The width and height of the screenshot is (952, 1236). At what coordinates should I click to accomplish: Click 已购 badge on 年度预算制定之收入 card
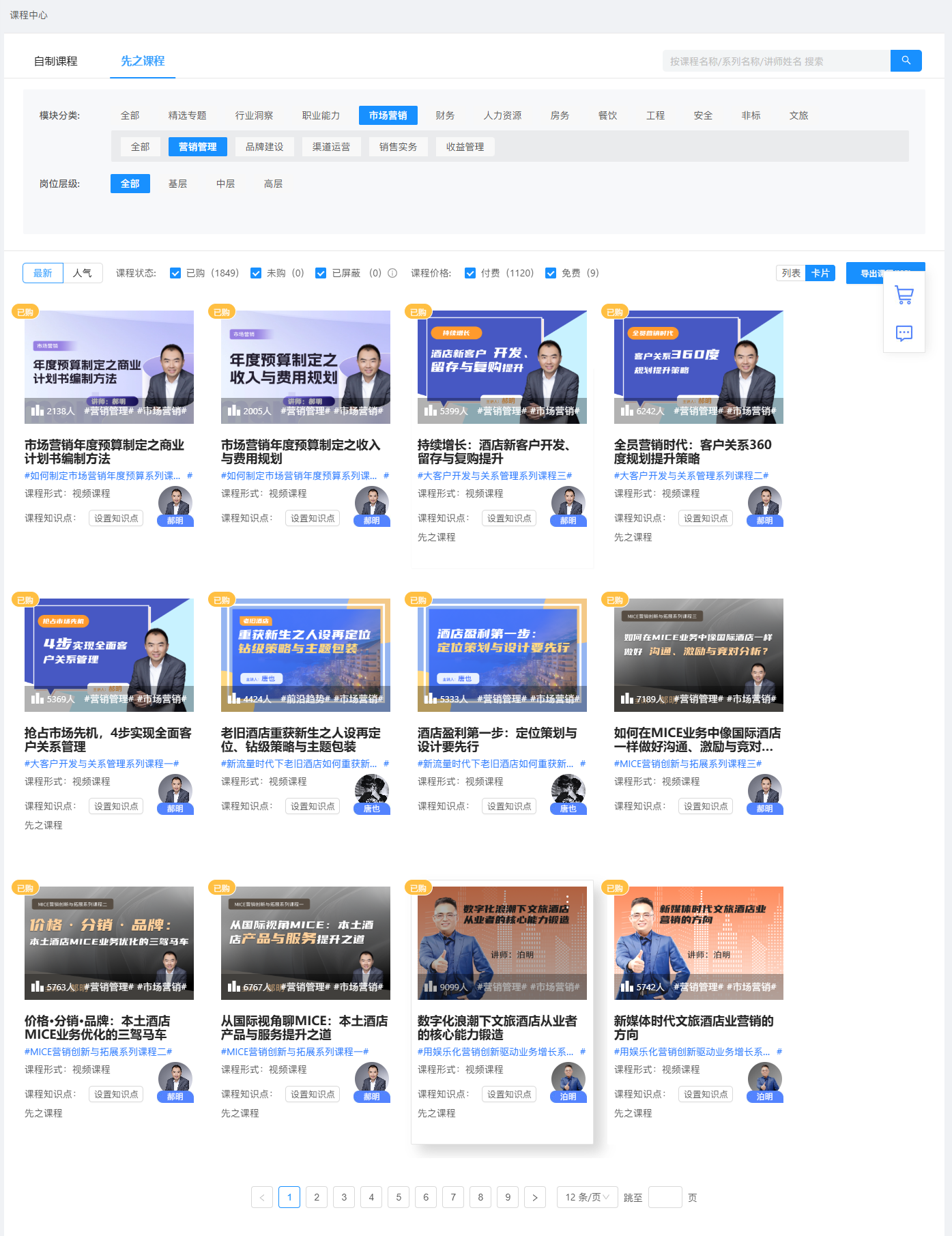222,312
